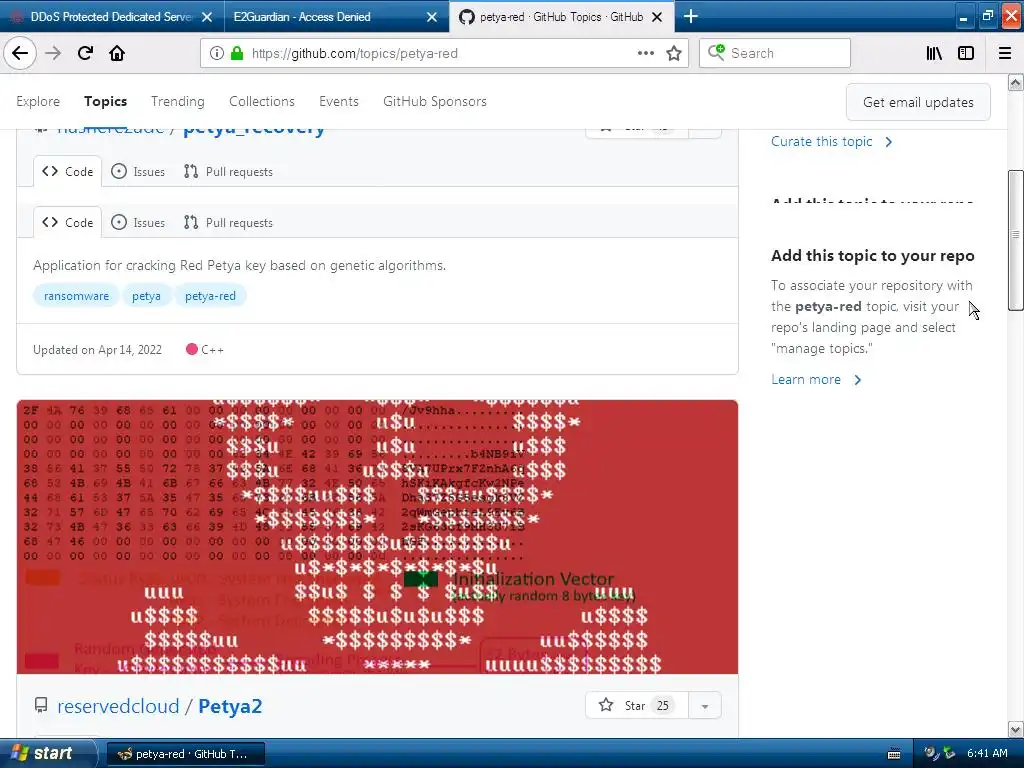Bookmark this page with the star
The image size is (1024, 768).
click(x=674, y=53)
